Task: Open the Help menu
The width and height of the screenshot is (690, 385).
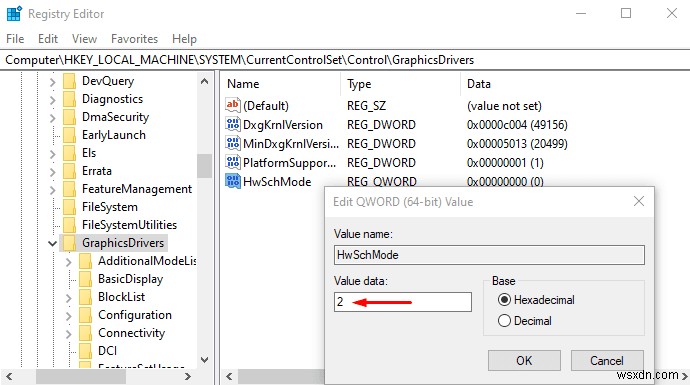Action: pos(184,39)
